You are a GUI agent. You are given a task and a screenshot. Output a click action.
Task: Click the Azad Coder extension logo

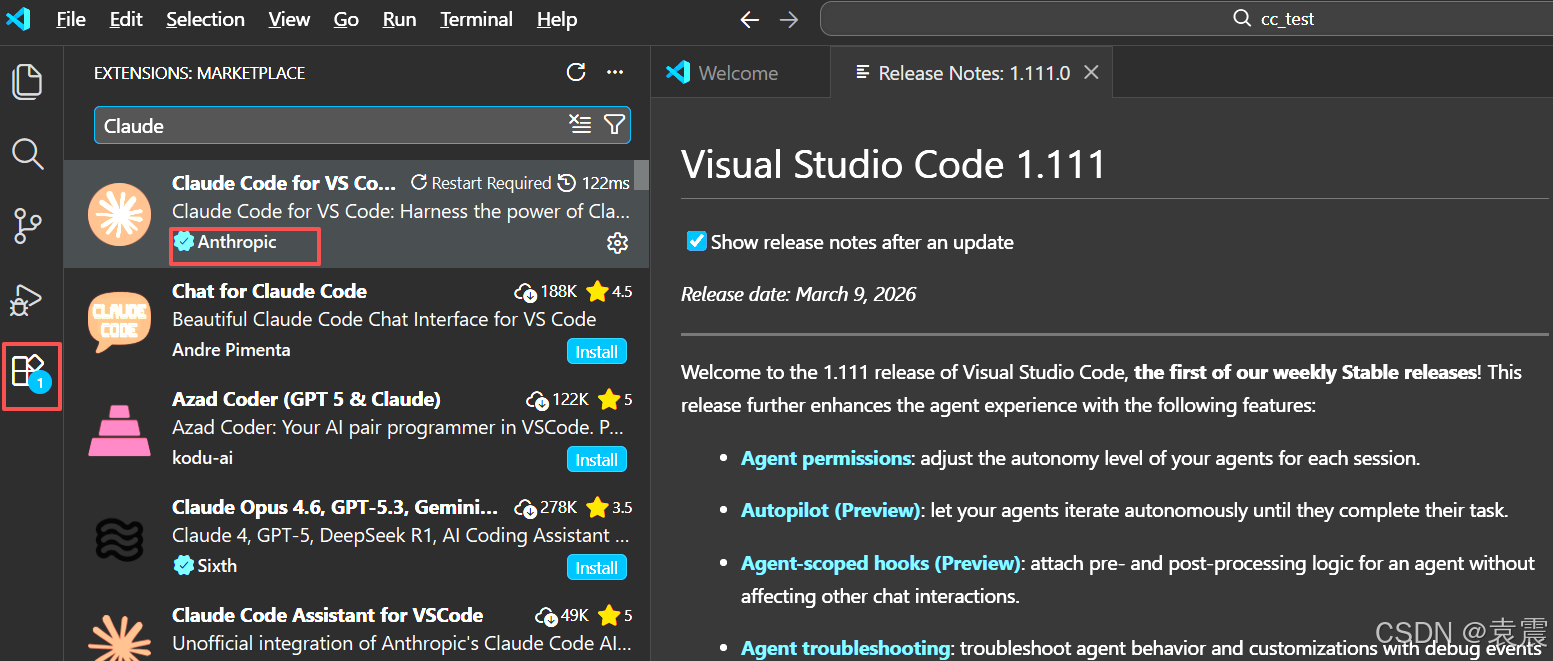coord(119,430)
